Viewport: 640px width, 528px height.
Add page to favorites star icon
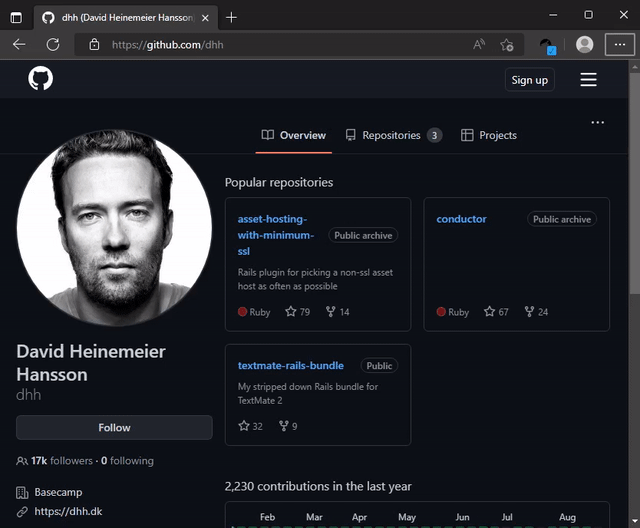click(x=507, y=44)
